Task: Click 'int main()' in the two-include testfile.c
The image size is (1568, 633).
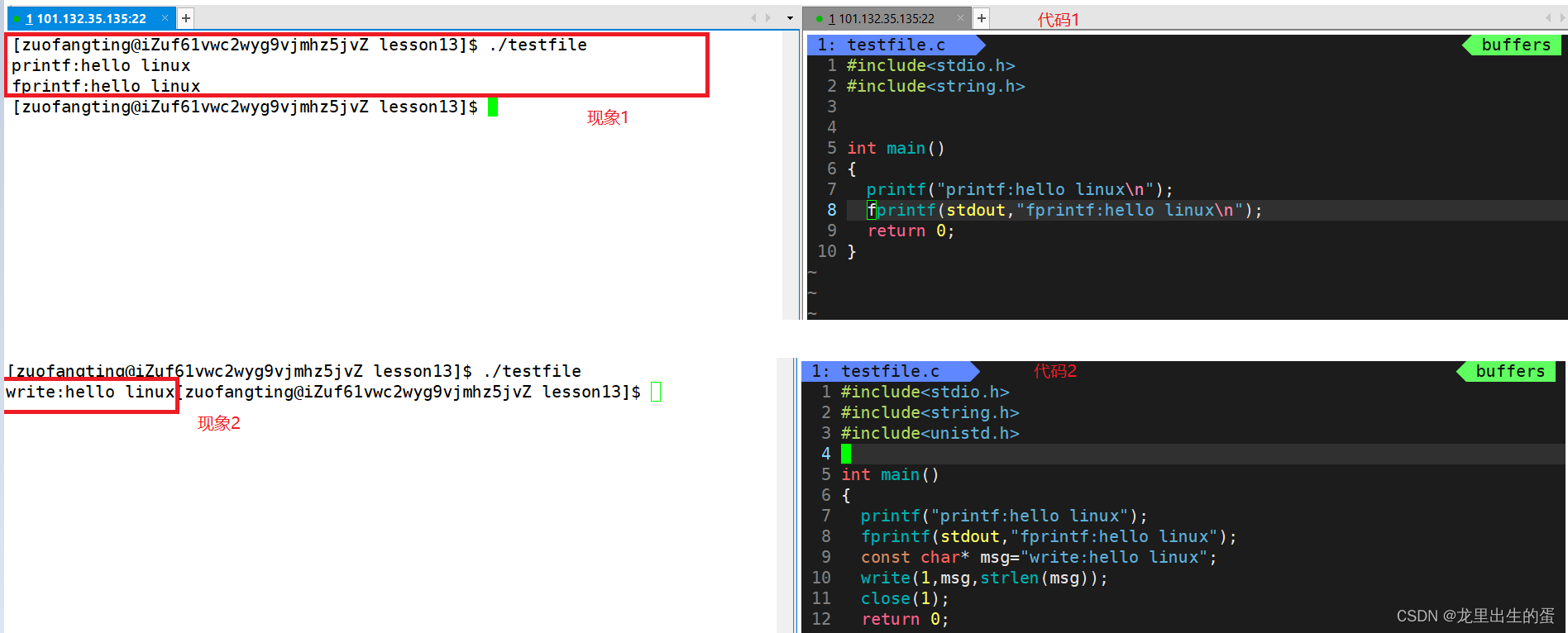Action: tap(896, 148)
